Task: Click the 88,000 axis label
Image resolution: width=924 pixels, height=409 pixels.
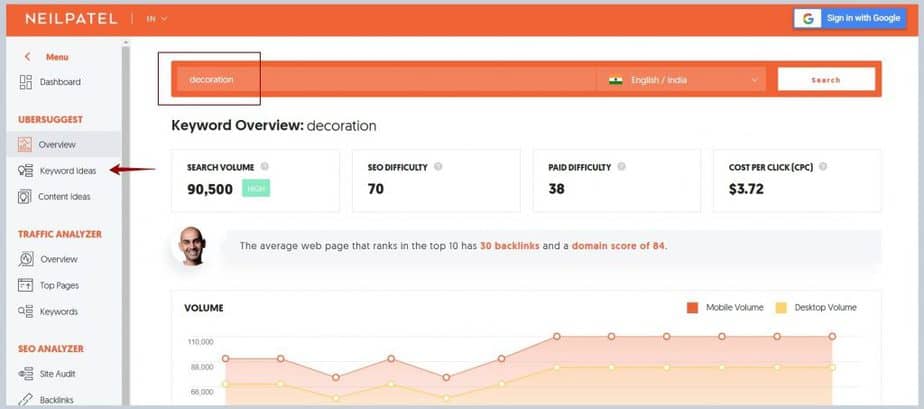Action: click(200, 367)
